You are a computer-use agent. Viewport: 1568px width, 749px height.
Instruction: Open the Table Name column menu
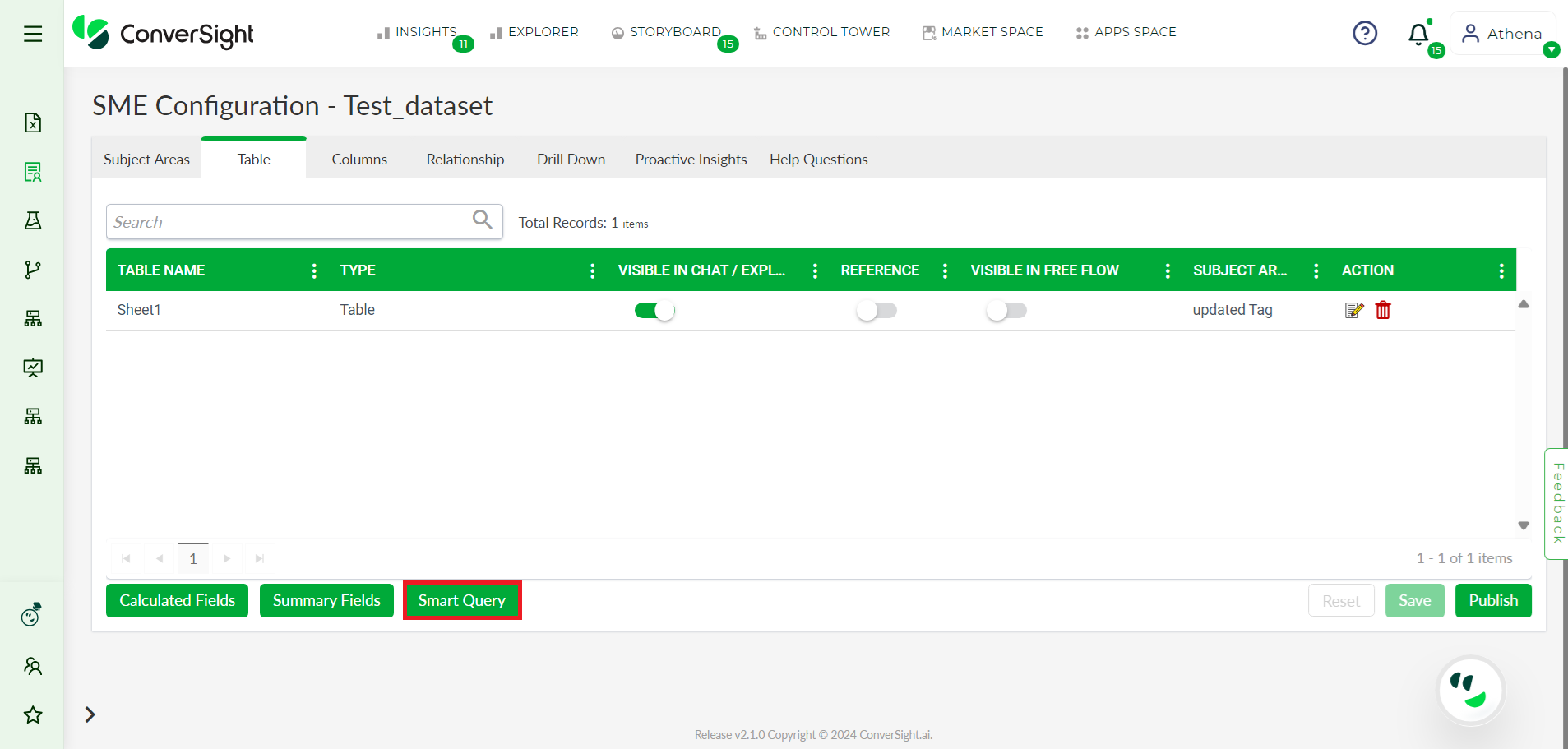coord(314,270)
